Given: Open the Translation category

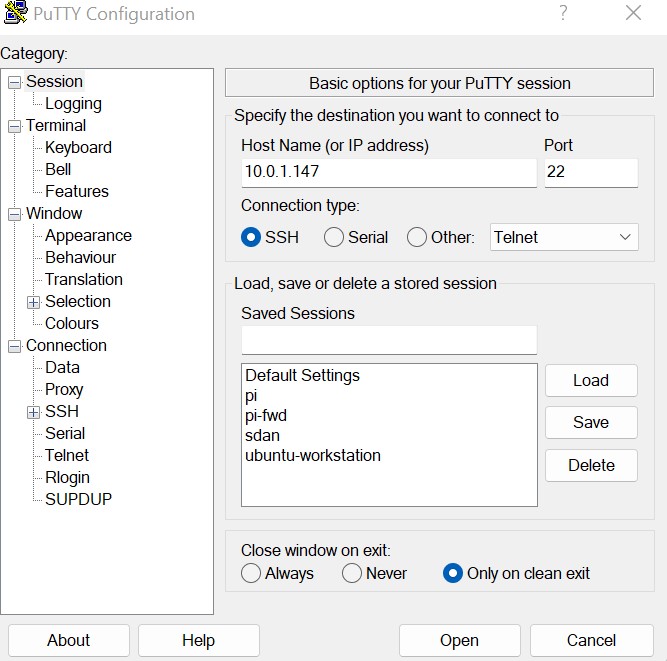Looking at the screenshot, I should tap(84, 279).
